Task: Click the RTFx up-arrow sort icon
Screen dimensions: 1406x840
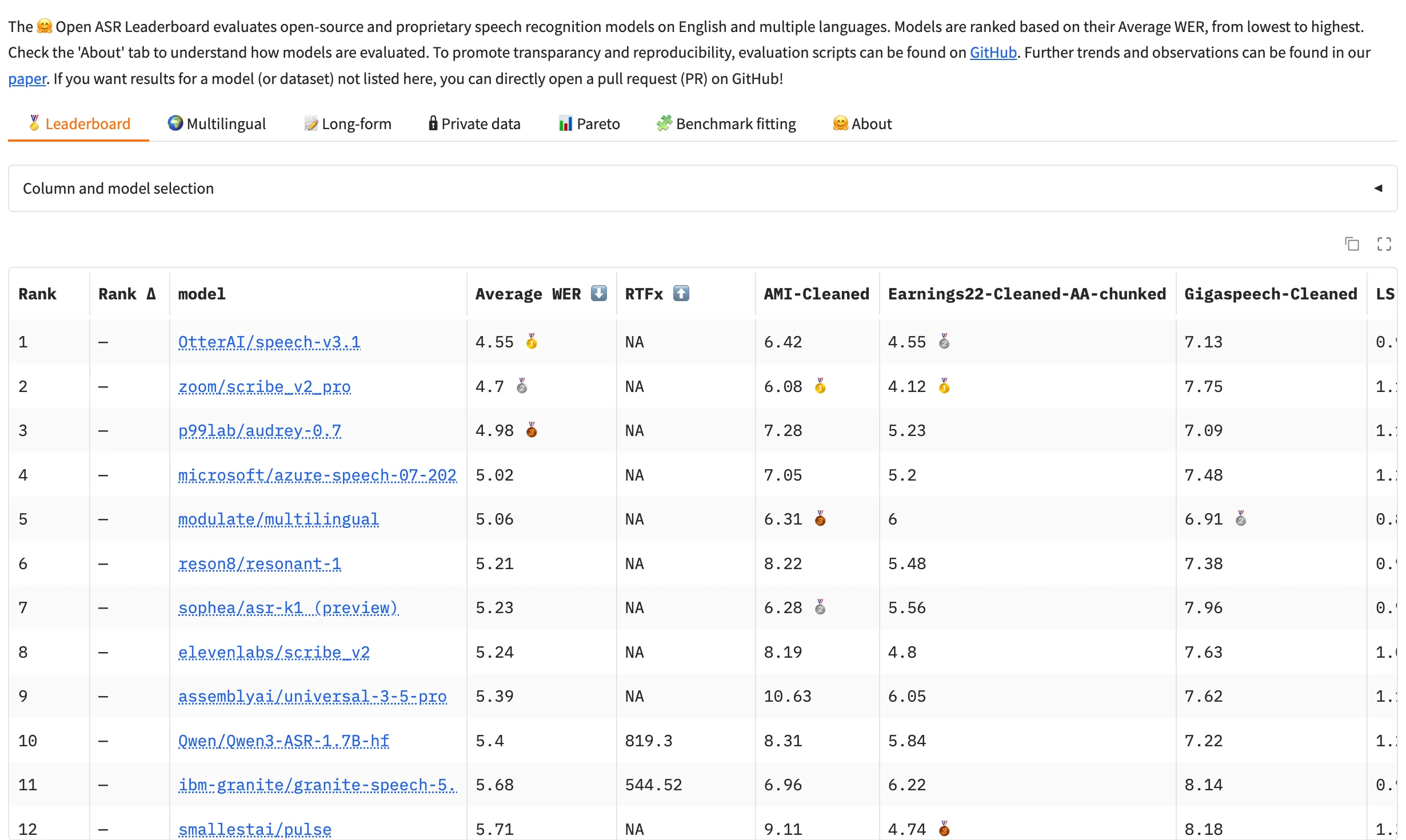Action: click(x=681, y=293)
